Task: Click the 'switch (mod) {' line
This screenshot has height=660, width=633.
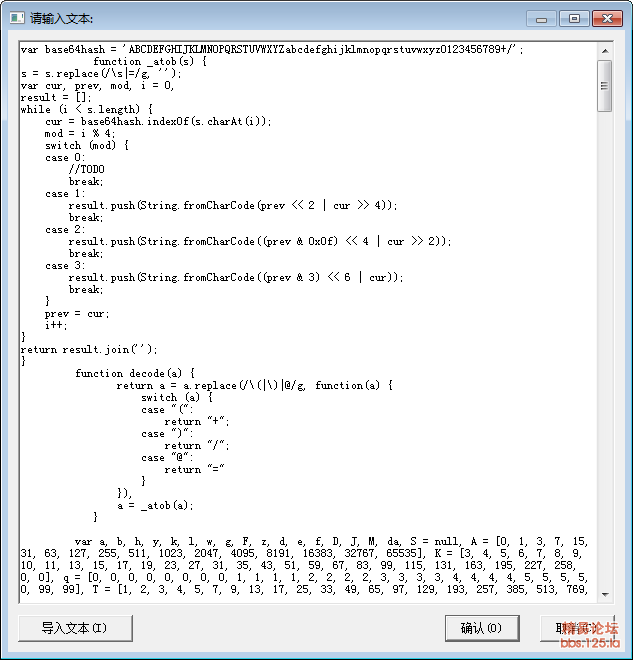Action: coord(87,146)
